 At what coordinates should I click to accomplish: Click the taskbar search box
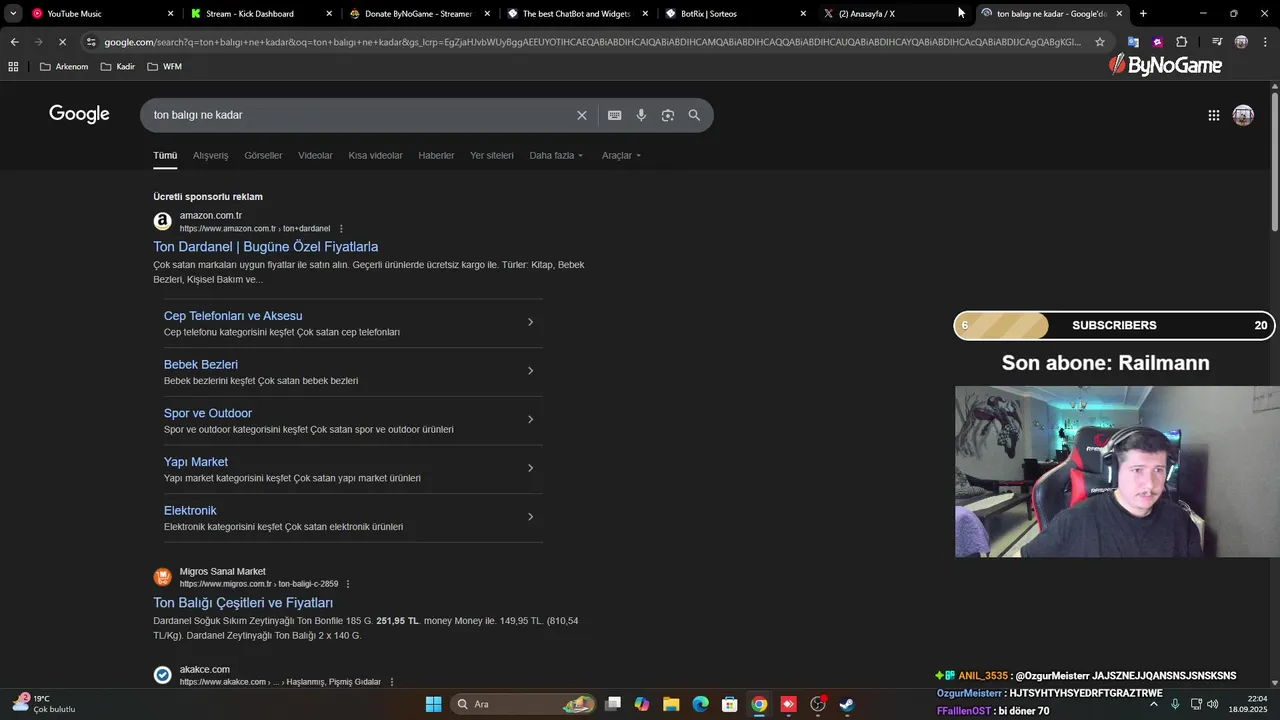[x=524, y=704]
